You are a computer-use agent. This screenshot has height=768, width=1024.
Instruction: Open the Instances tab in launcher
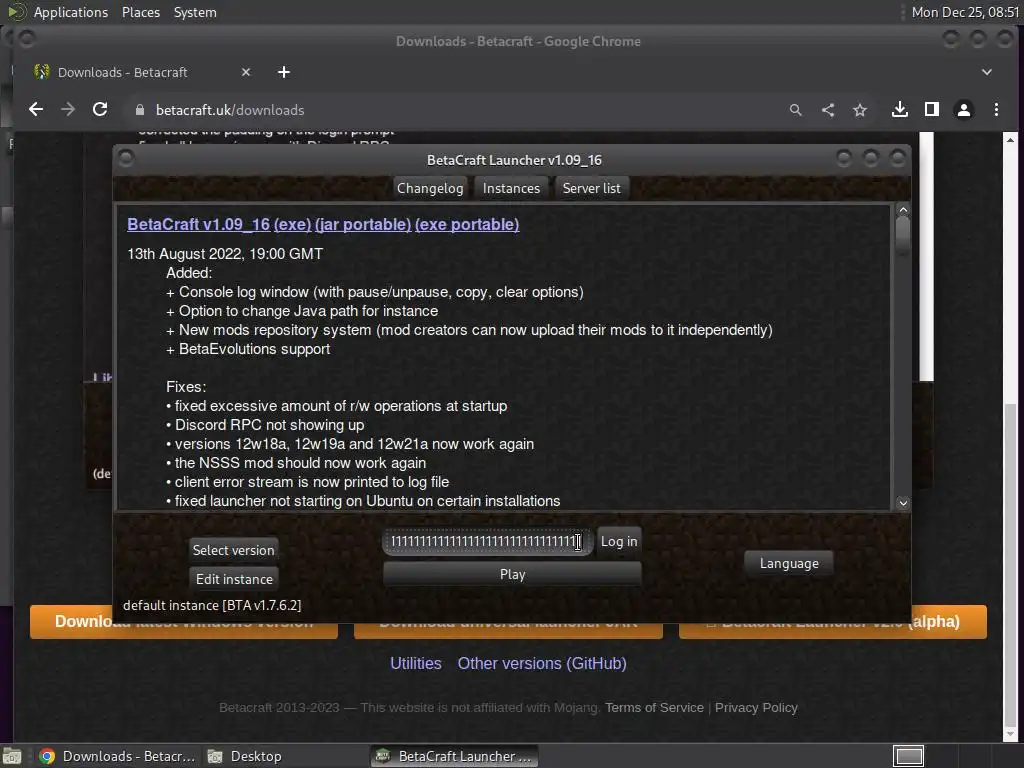[511, 188]
